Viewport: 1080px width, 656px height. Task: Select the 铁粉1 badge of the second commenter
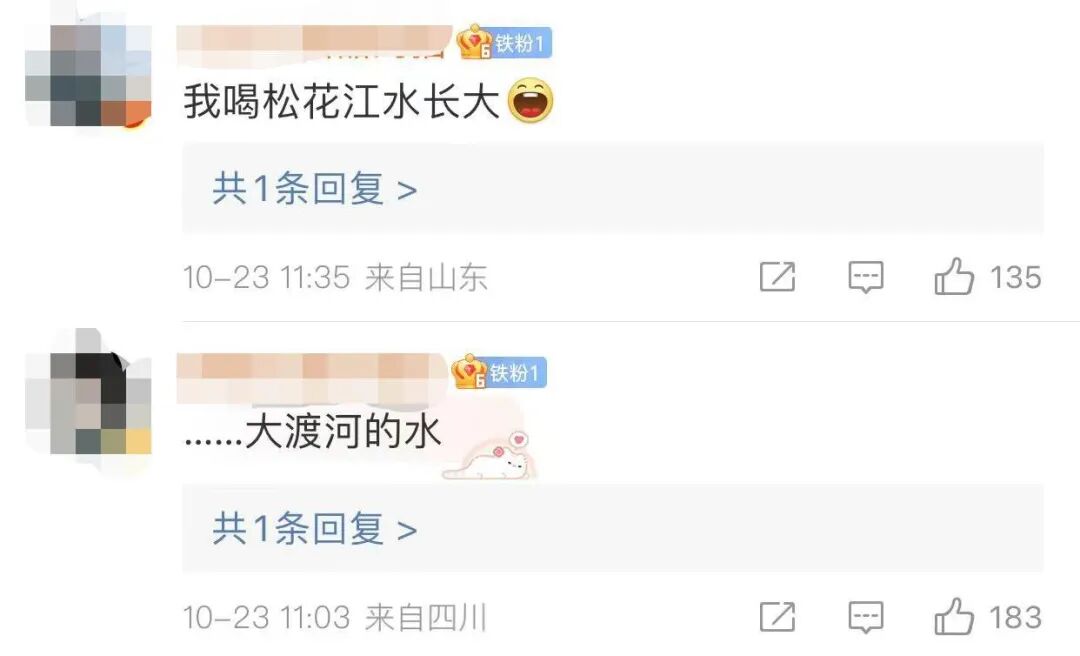point(515,373)
